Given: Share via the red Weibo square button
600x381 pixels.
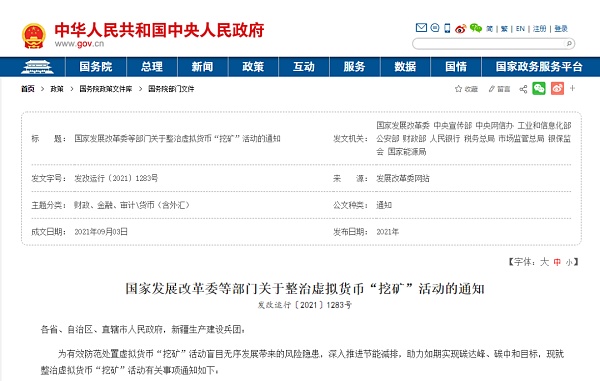Looking at the screenshot, I should click(557, 88).
